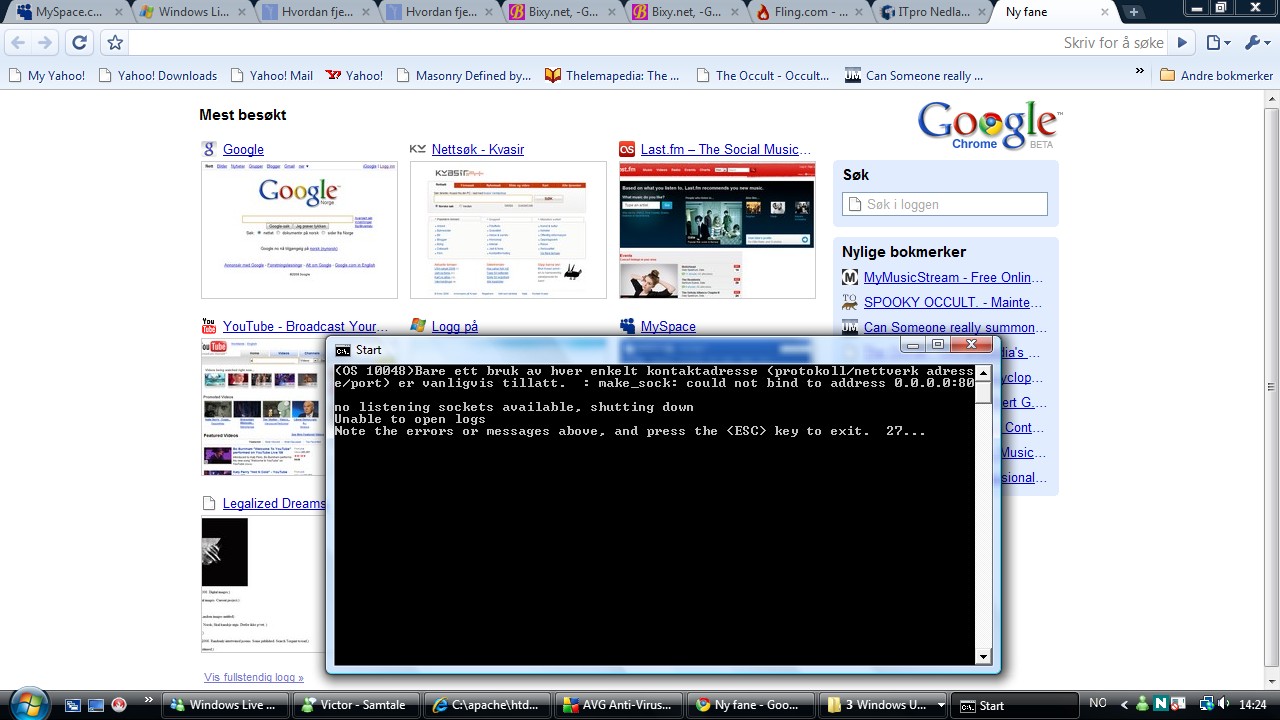This screenshot has height=720, width=1280.
Task: Click the clock showing 14:24
Action: (x=1253, y=705)
